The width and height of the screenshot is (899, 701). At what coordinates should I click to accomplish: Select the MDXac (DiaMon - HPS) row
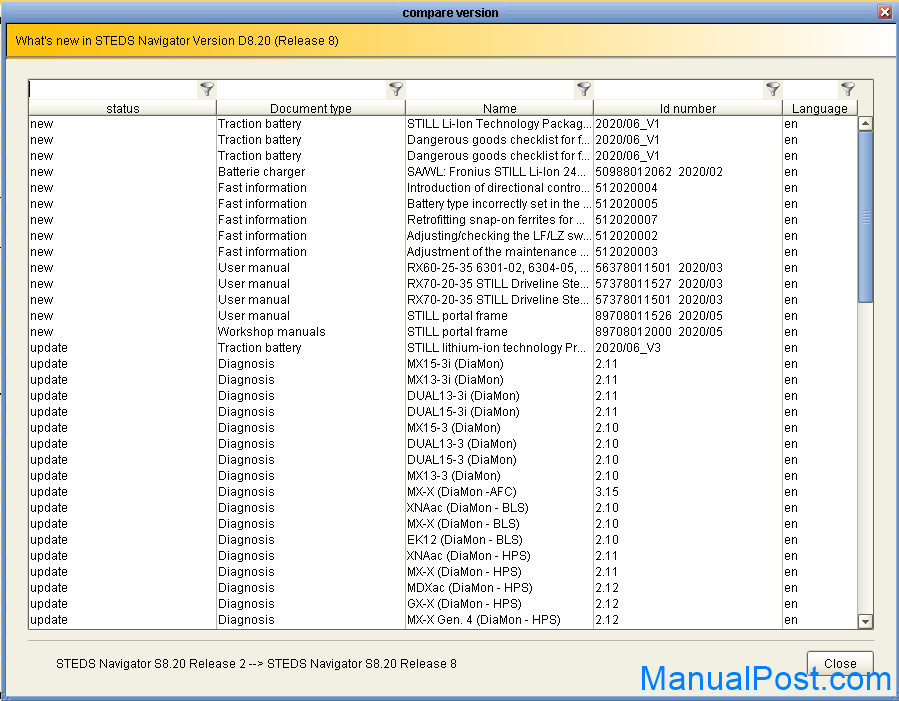click(443, 589)
